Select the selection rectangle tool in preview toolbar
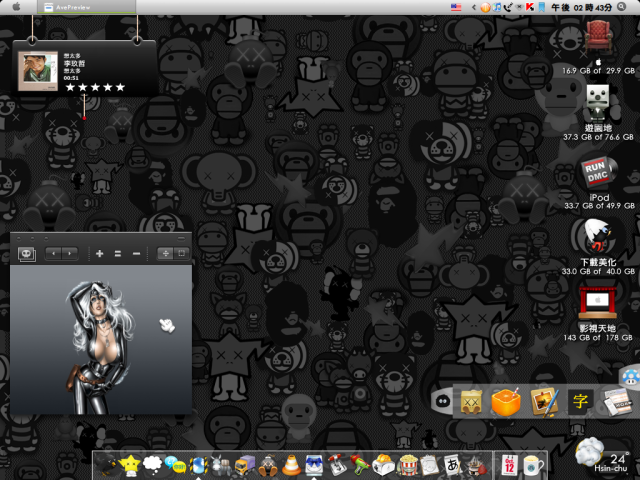 point(182,253)
